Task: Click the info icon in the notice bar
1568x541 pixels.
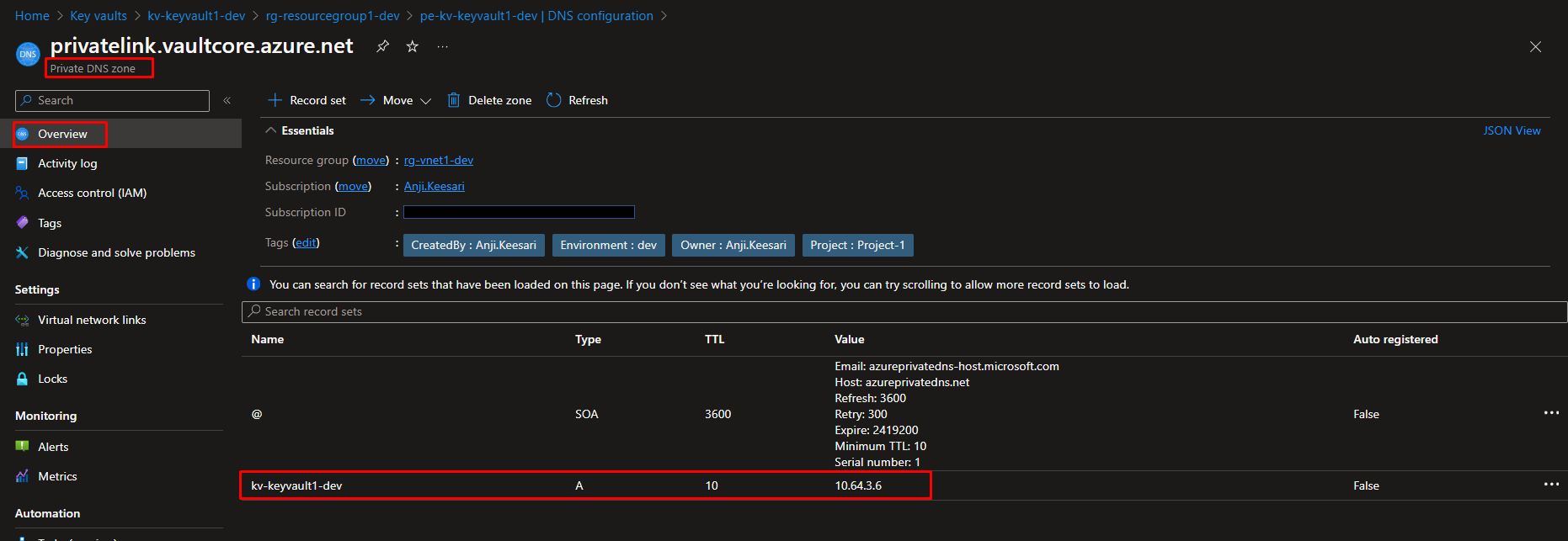Action: click(253, 284)
